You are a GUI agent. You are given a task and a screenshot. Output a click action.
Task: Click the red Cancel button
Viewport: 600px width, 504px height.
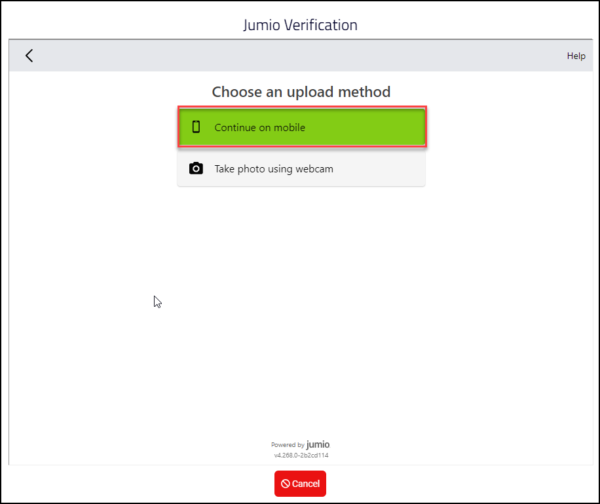300,484
